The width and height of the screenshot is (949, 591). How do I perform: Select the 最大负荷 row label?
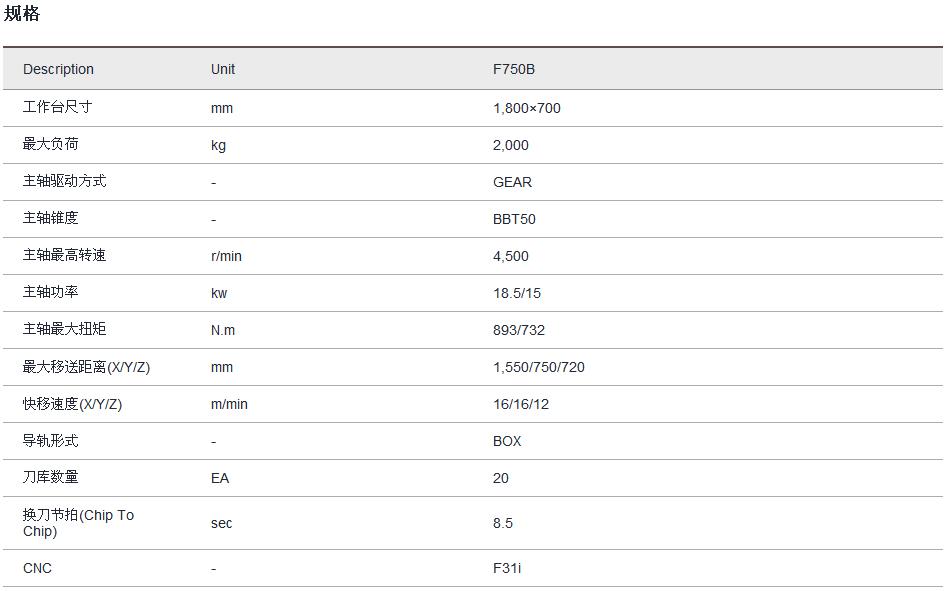pos(50,144)
